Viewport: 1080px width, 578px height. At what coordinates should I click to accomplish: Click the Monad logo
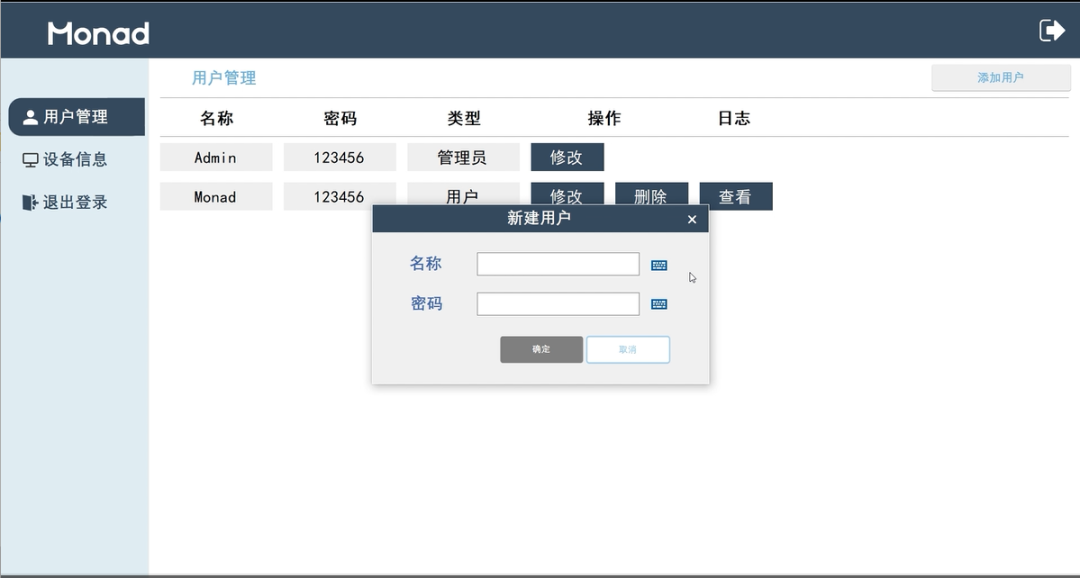click(98, 33)
